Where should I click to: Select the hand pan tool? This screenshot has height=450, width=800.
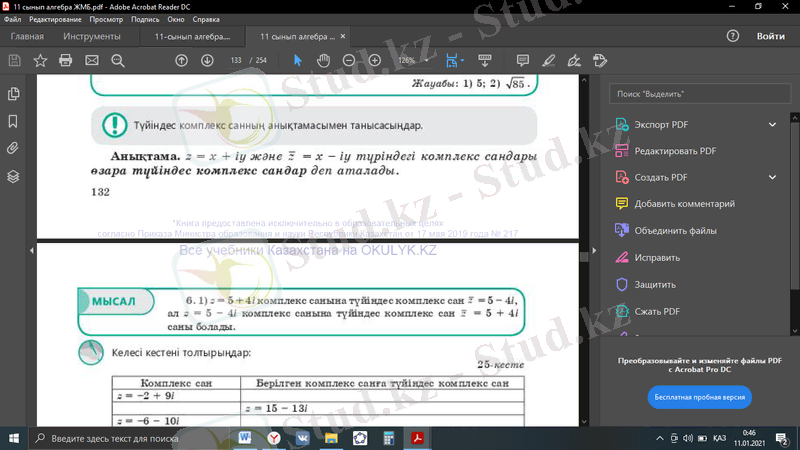click(323, 60)
